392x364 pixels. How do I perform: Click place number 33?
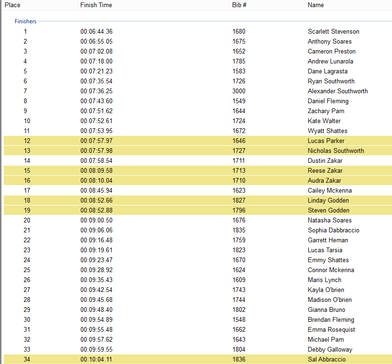coord(27,350)
